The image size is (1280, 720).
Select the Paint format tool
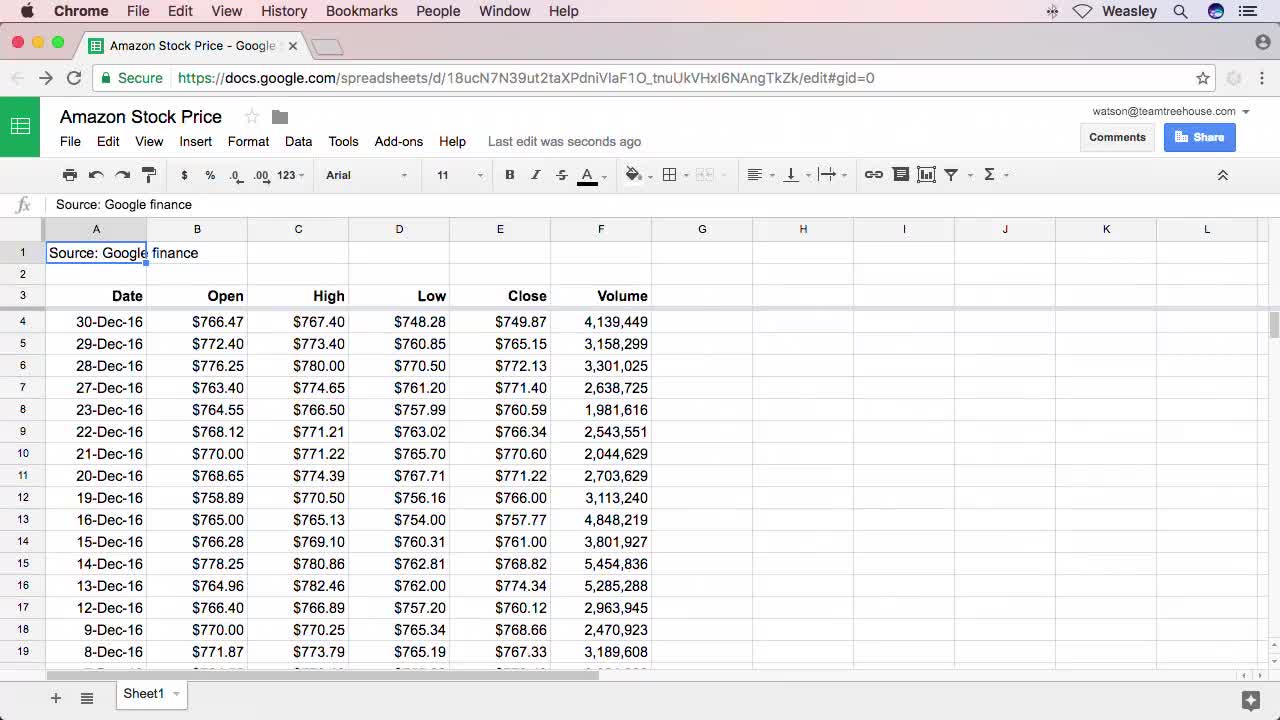coord(148,175)
